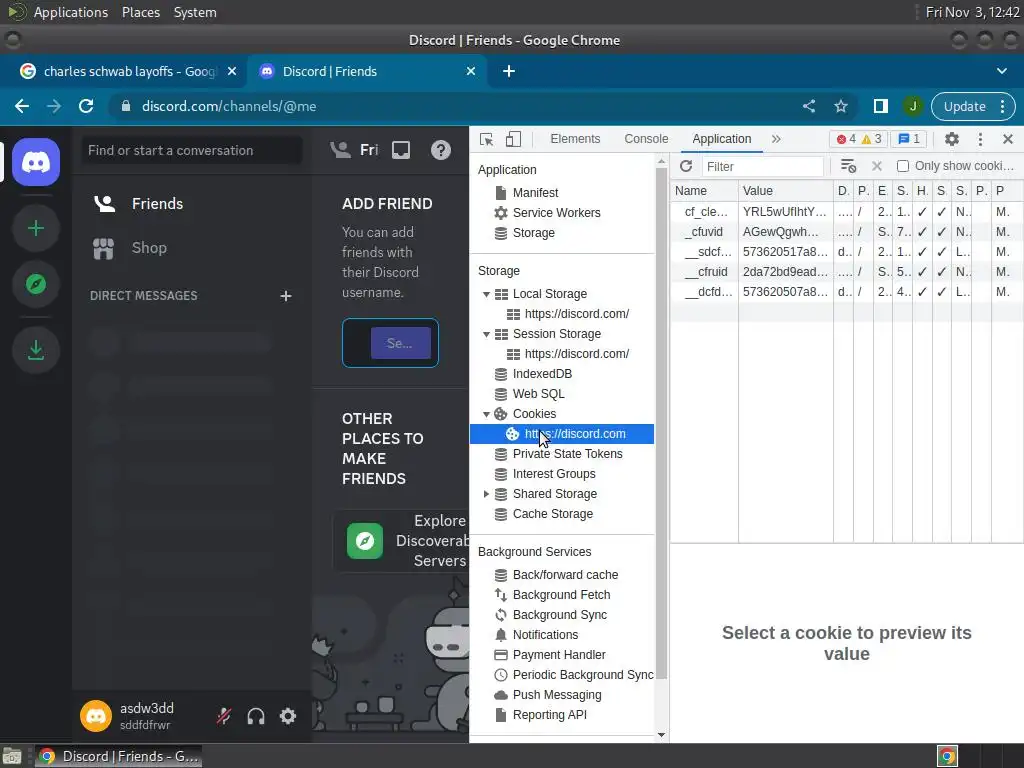Open the System menu in top panel
Screen dimensions: 1024x768
click(x=195, y=12)
